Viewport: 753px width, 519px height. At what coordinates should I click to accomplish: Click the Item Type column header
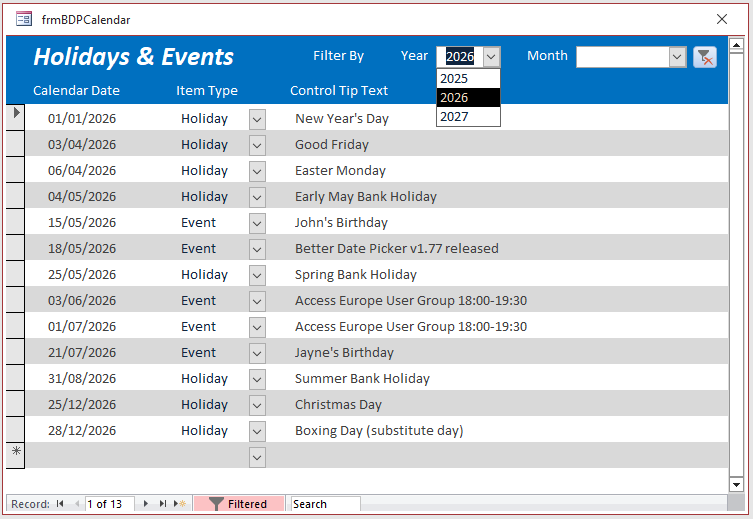(206, 90)
